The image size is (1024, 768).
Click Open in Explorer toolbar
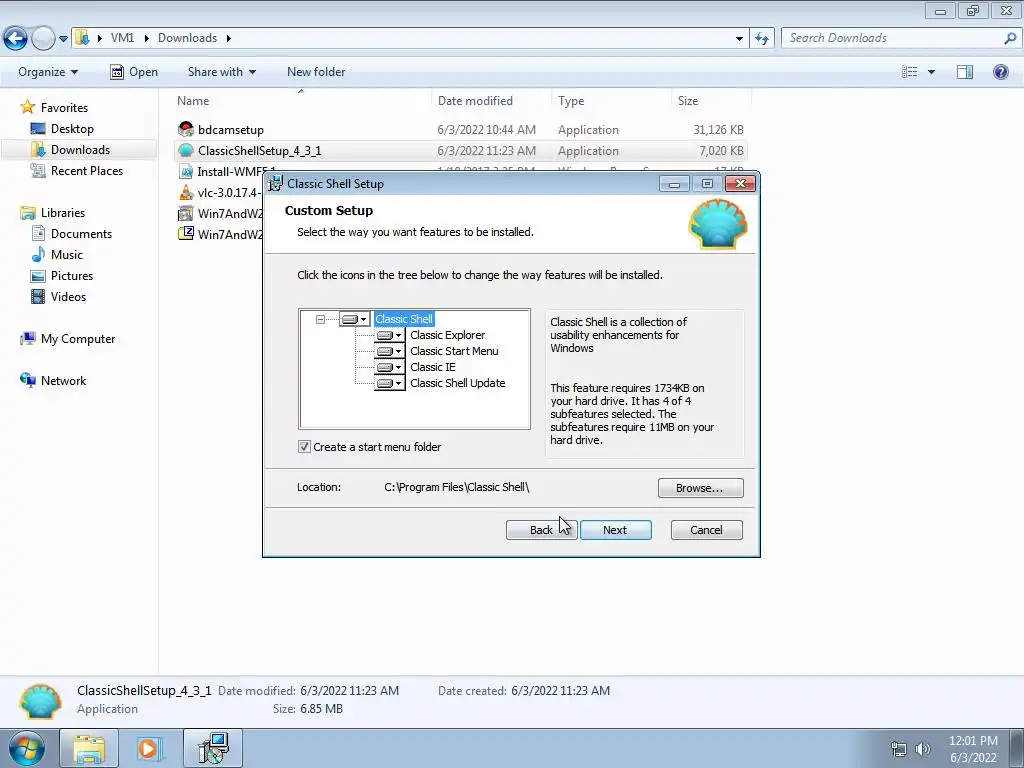pos(134,72)
